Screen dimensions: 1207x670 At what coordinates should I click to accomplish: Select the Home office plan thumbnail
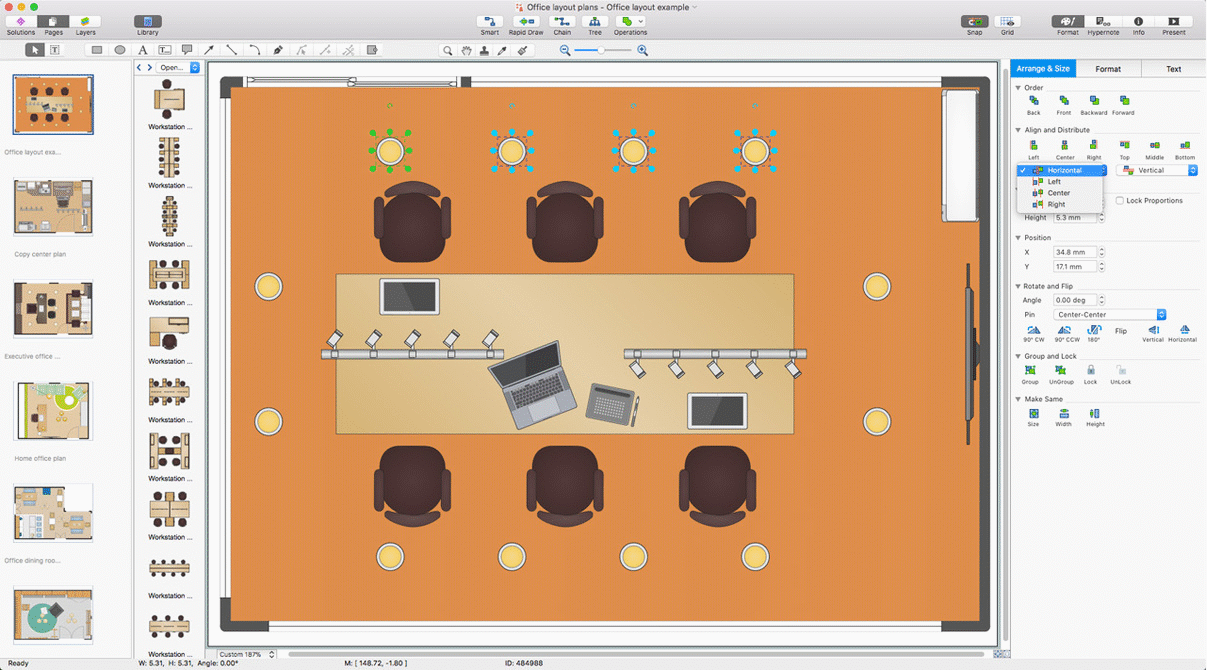53,411
